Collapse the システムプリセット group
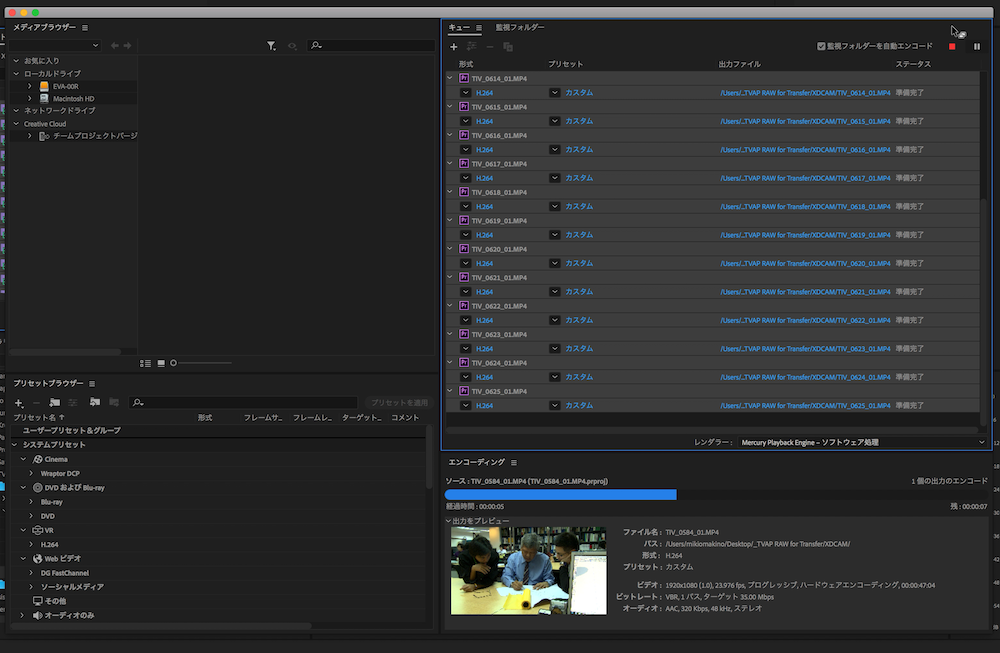 pos(16,445)
